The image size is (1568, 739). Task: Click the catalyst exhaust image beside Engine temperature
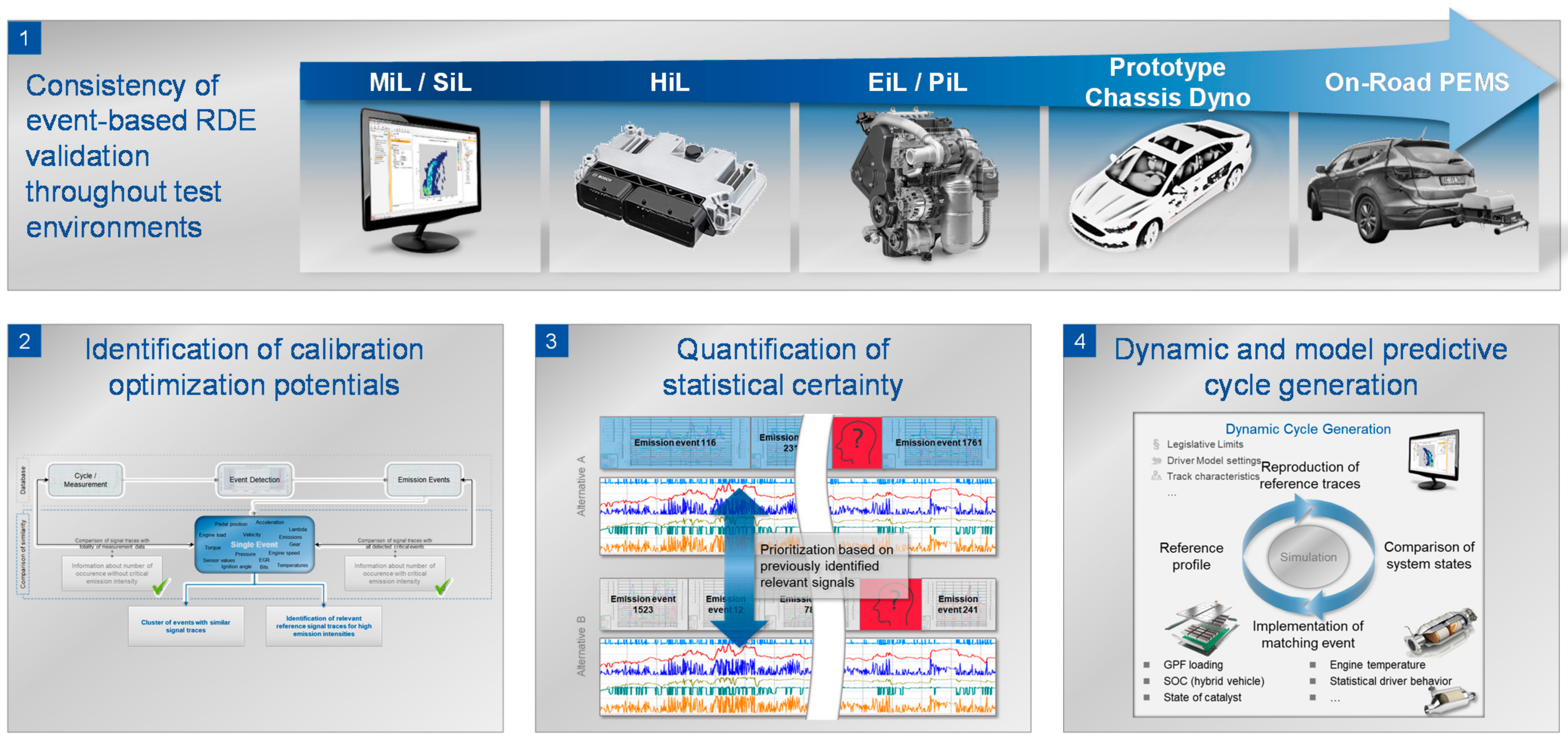(1440, 632)
